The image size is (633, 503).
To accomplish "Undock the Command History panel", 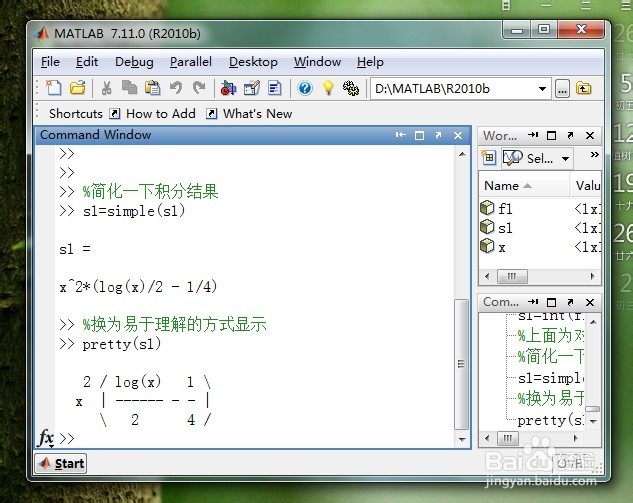I will pos(570,302).
